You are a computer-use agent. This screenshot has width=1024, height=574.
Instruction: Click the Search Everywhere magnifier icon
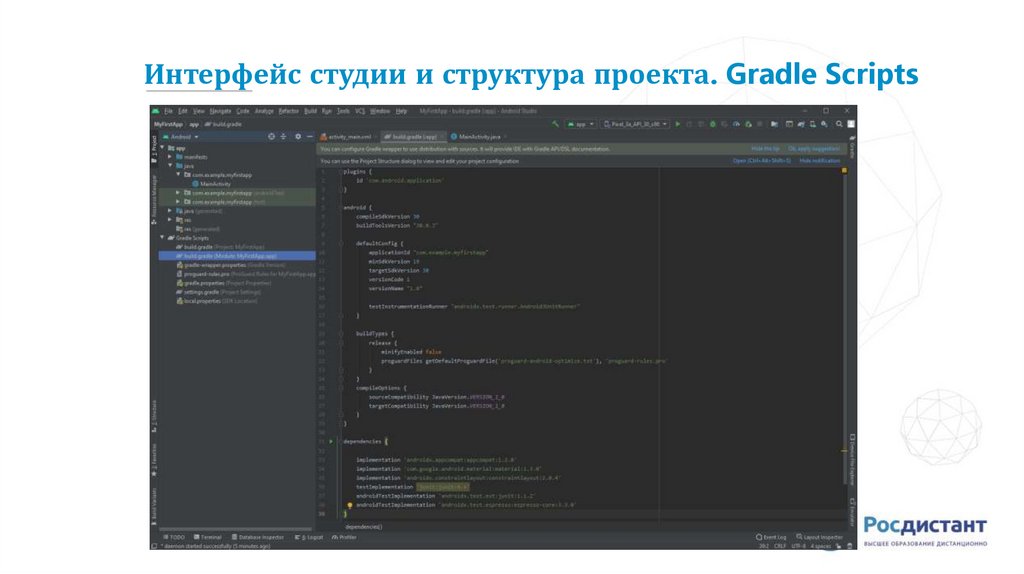[x=839, y=124]
